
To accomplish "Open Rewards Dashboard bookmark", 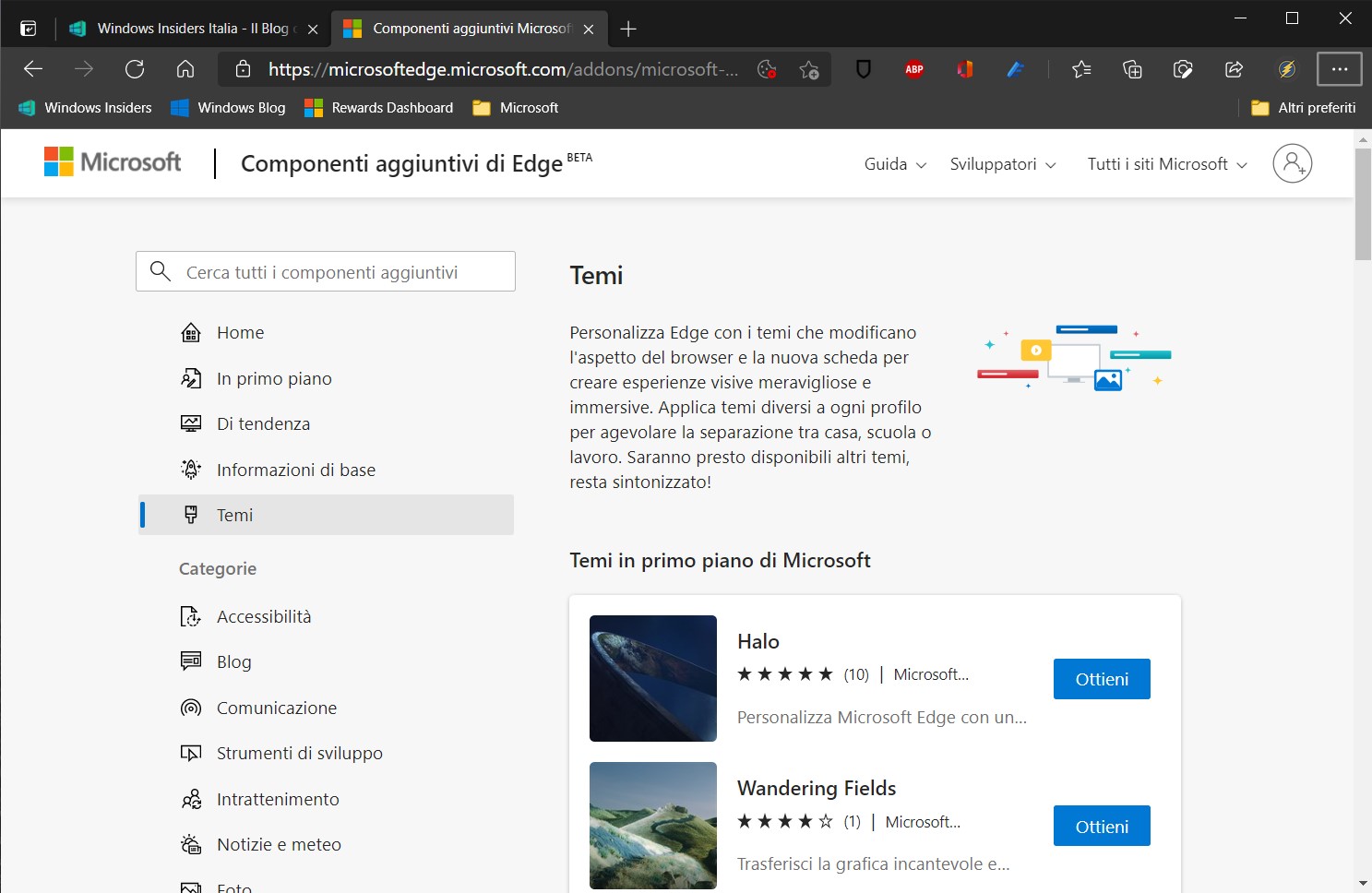I will [379, 108].
